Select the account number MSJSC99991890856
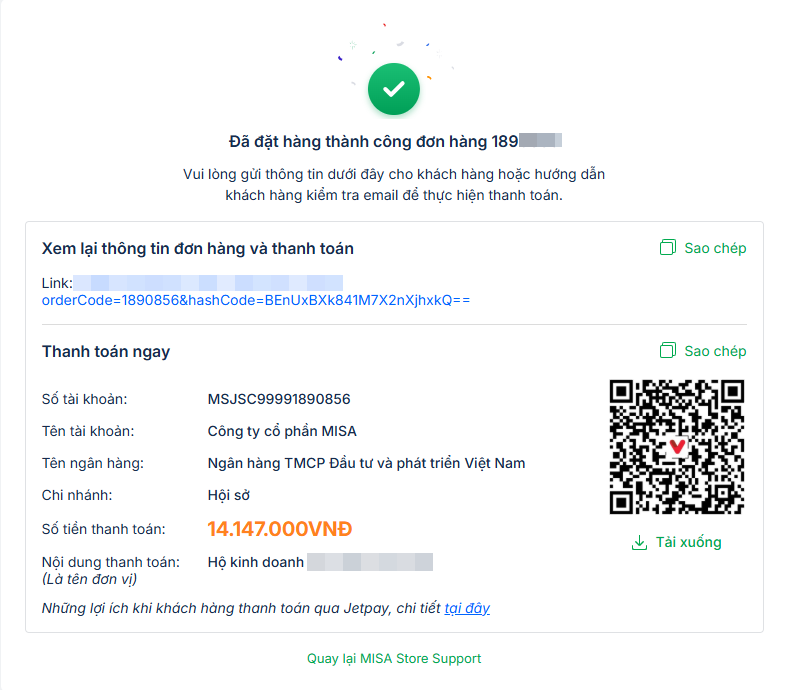The image size is (785, 690). 279,399
